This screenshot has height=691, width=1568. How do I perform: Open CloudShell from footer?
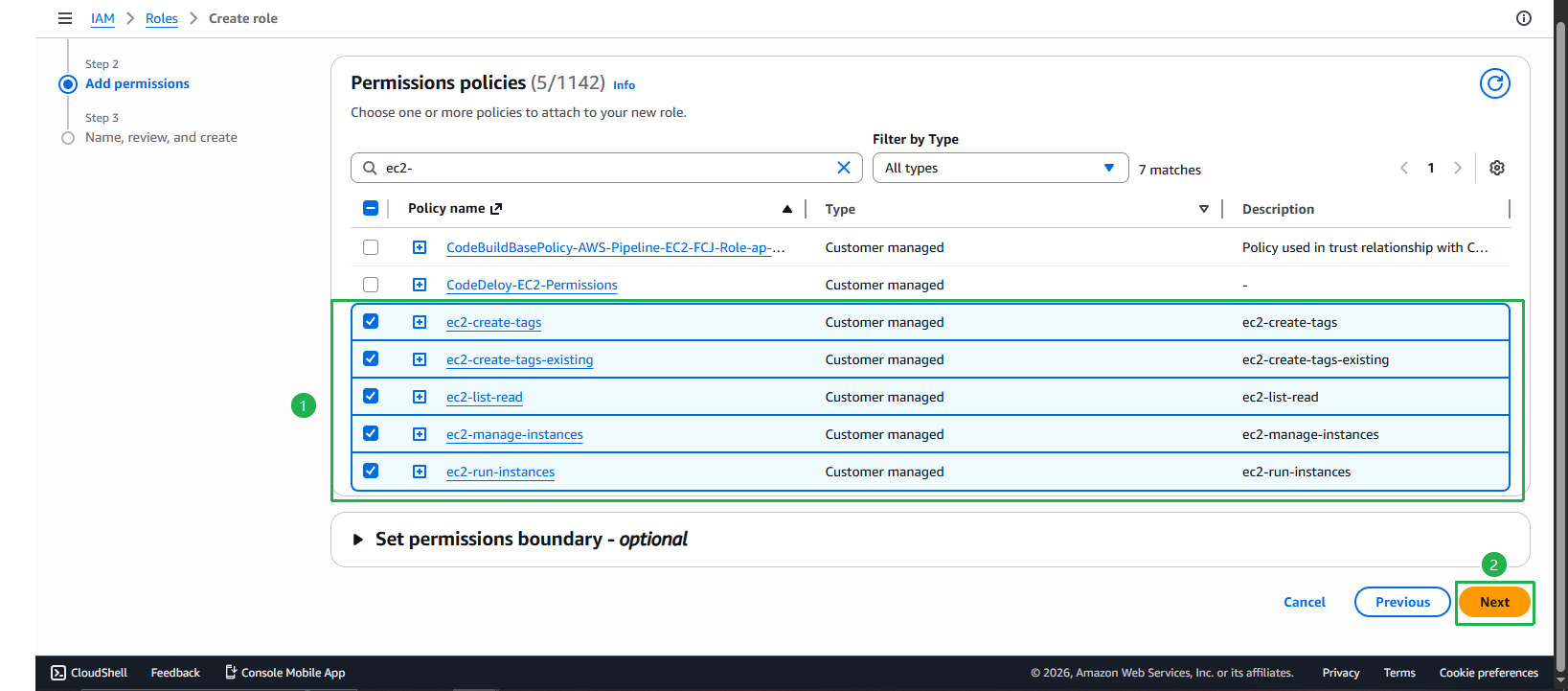pos(89,673)
